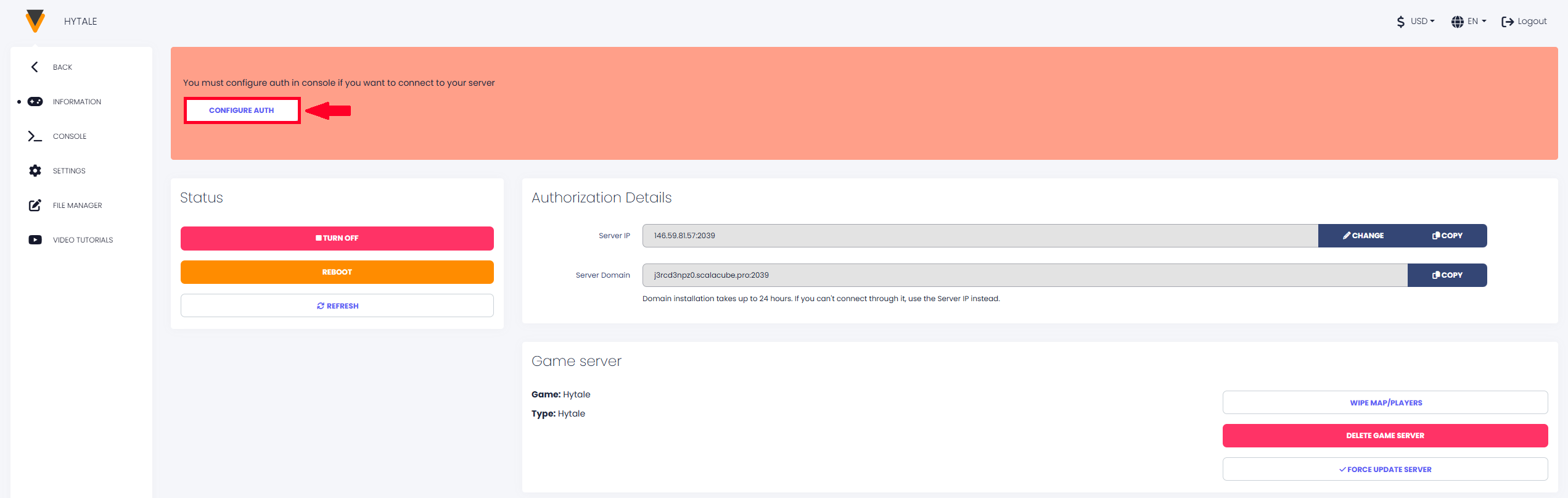The width and height of the screenshot is (1568, 498).
Task: Click the globe language icon
Action: click(x=1457, y=22)
